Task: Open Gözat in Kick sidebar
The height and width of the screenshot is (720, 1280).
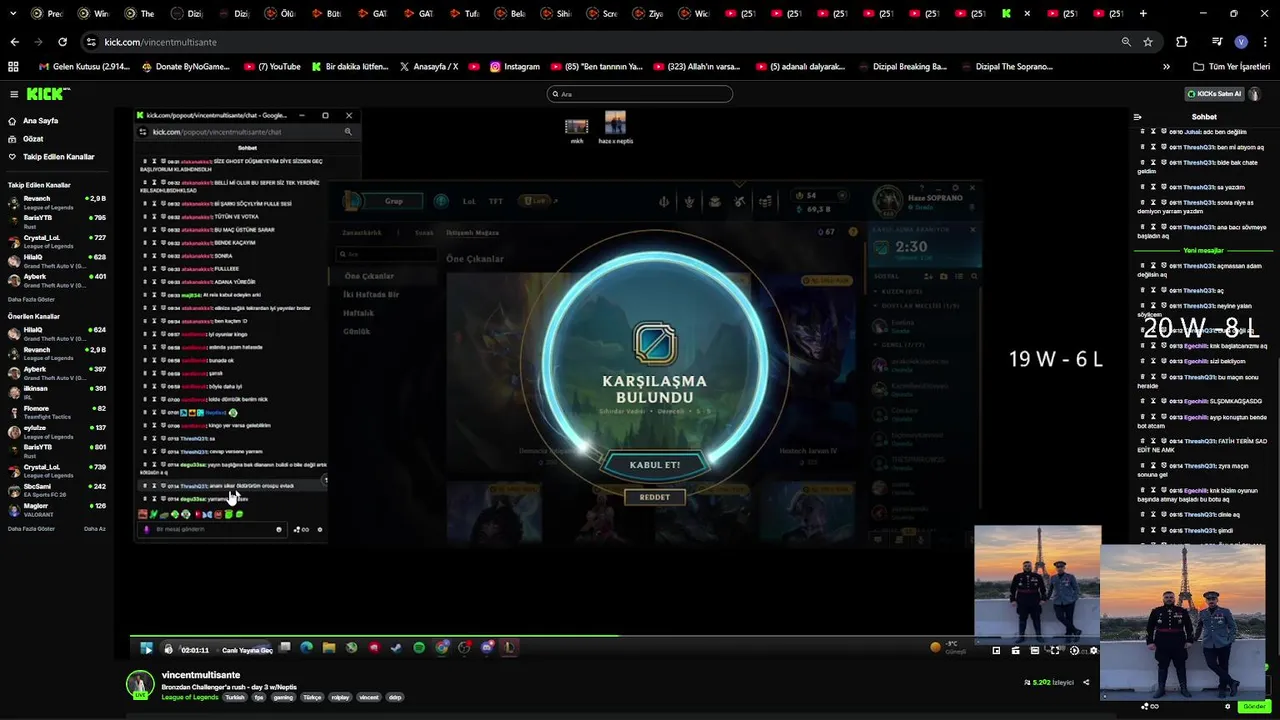Action: pos(33,138)
